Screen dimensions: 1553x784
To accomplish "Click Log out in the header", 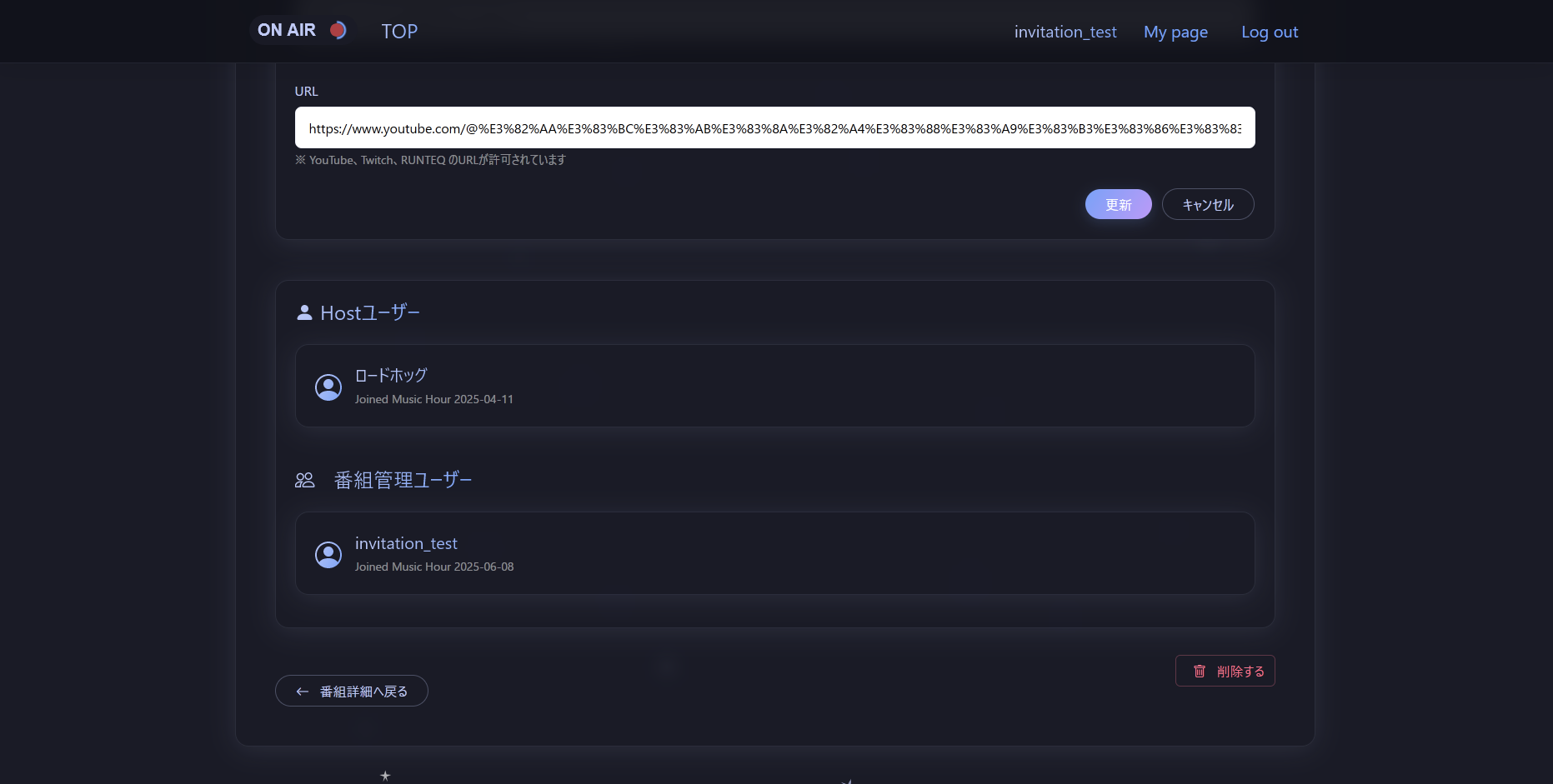I will (1269, 32).
